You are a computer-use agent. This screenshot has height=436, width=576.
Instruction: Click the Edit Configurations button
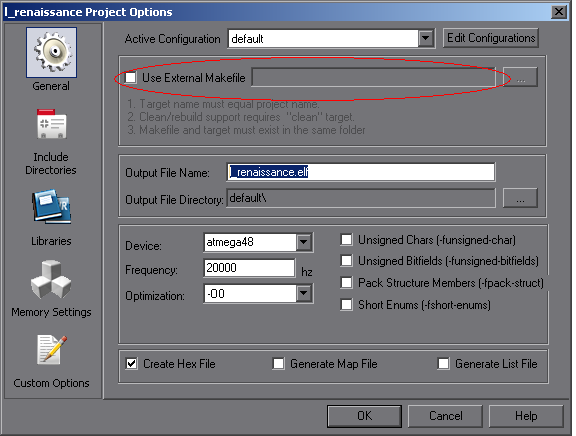[491, 38]
